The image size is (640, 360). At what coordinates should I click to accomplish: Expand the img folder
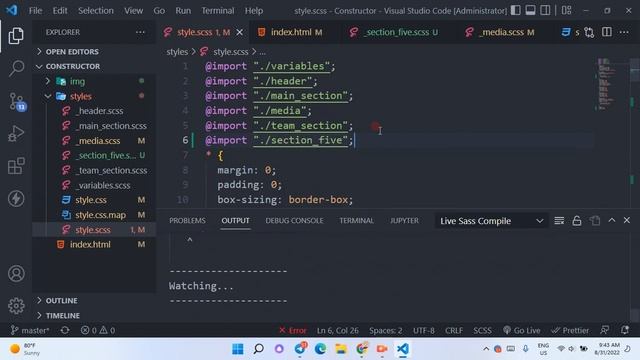pyautogui.click(x=77, y=81)
